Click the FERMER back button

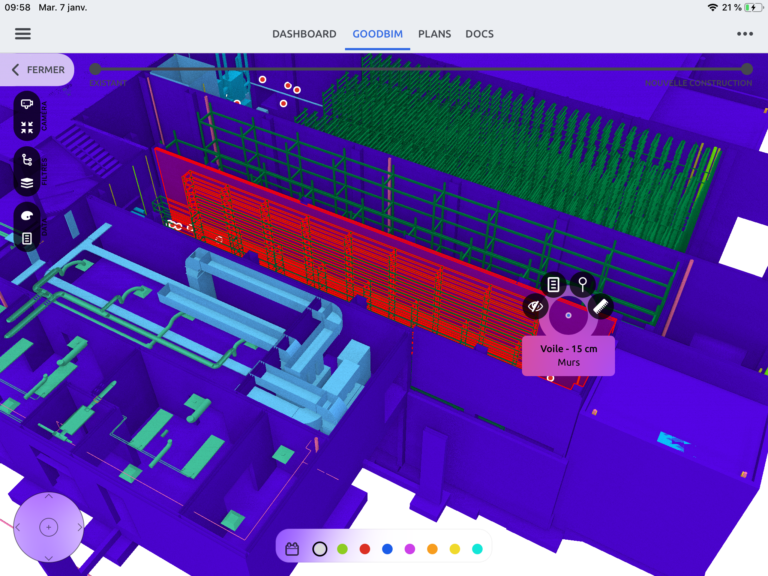click(x=38, y=70)
